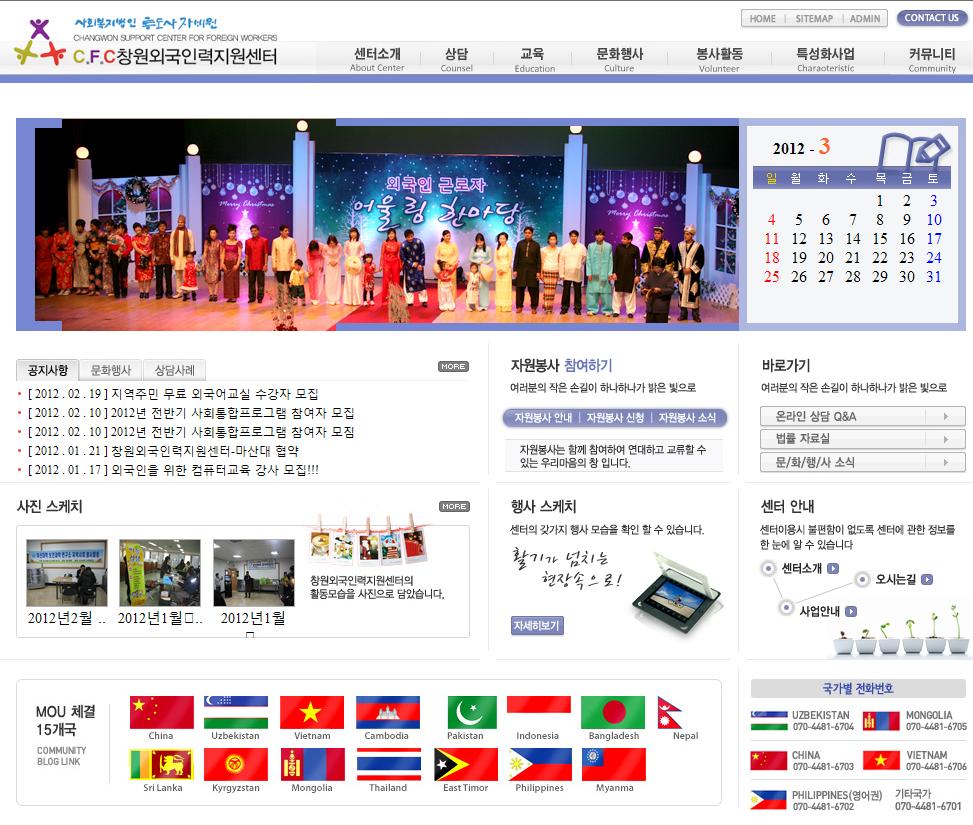The image size is (973, 825).
Task: Click Philippines flag in phone number panel
Action: click(x=769, y=800)
